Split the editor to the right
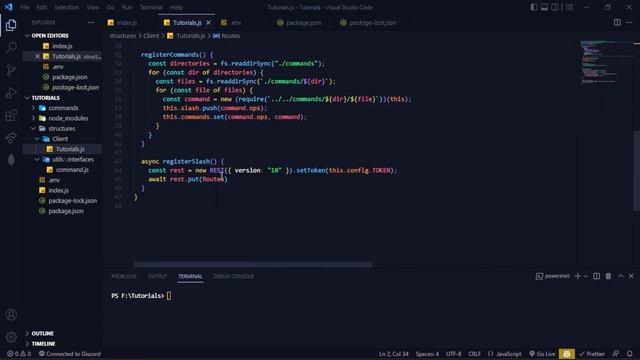The height and width of the screenshot is (360, 640). point(617,22)
